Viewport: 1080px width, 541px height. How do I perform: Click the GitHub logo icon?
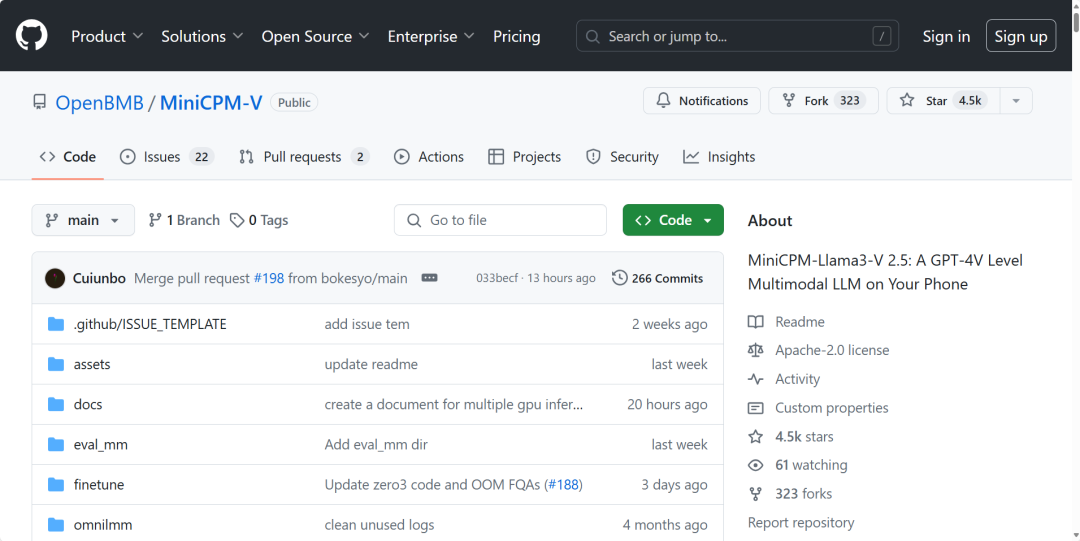click(x=32, y=36)
